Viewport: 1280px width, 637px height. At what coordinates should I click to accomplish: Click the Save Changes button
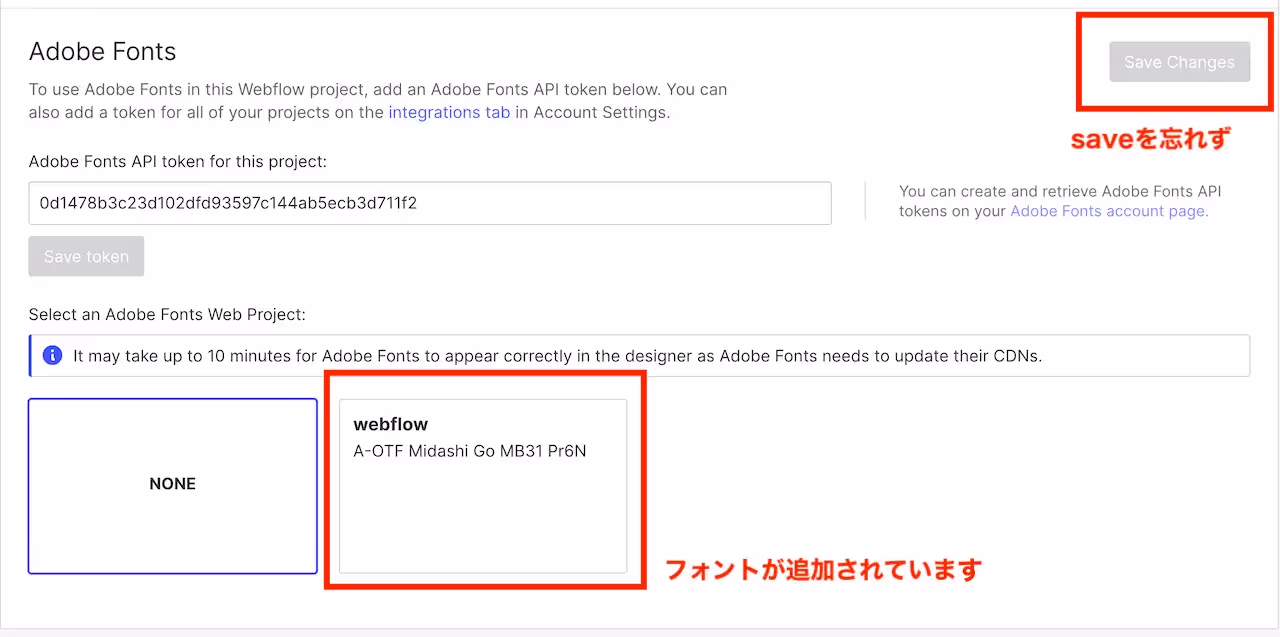coord(1179,62)
